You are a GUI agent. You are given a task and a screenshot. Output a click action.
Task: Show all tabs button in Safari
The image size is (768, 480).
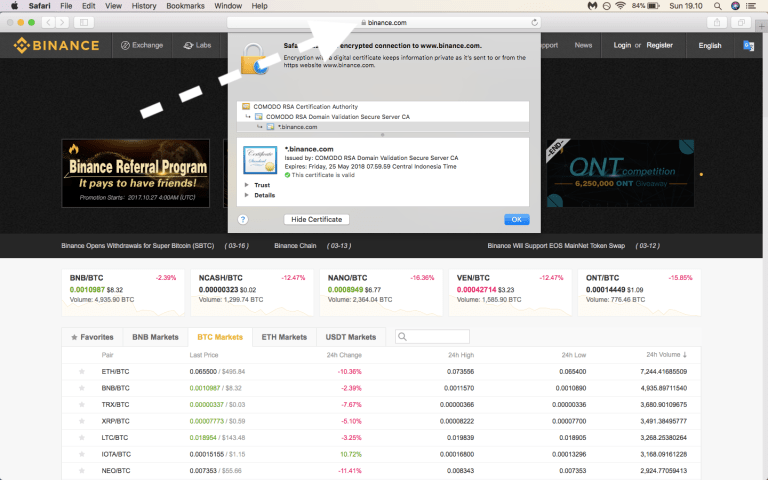coord(741,22)
